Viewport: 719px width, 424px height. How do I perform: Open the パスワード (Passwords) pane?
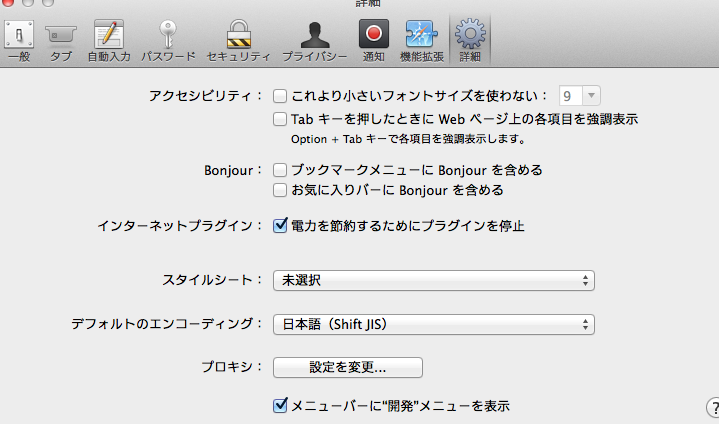point(168,40)
